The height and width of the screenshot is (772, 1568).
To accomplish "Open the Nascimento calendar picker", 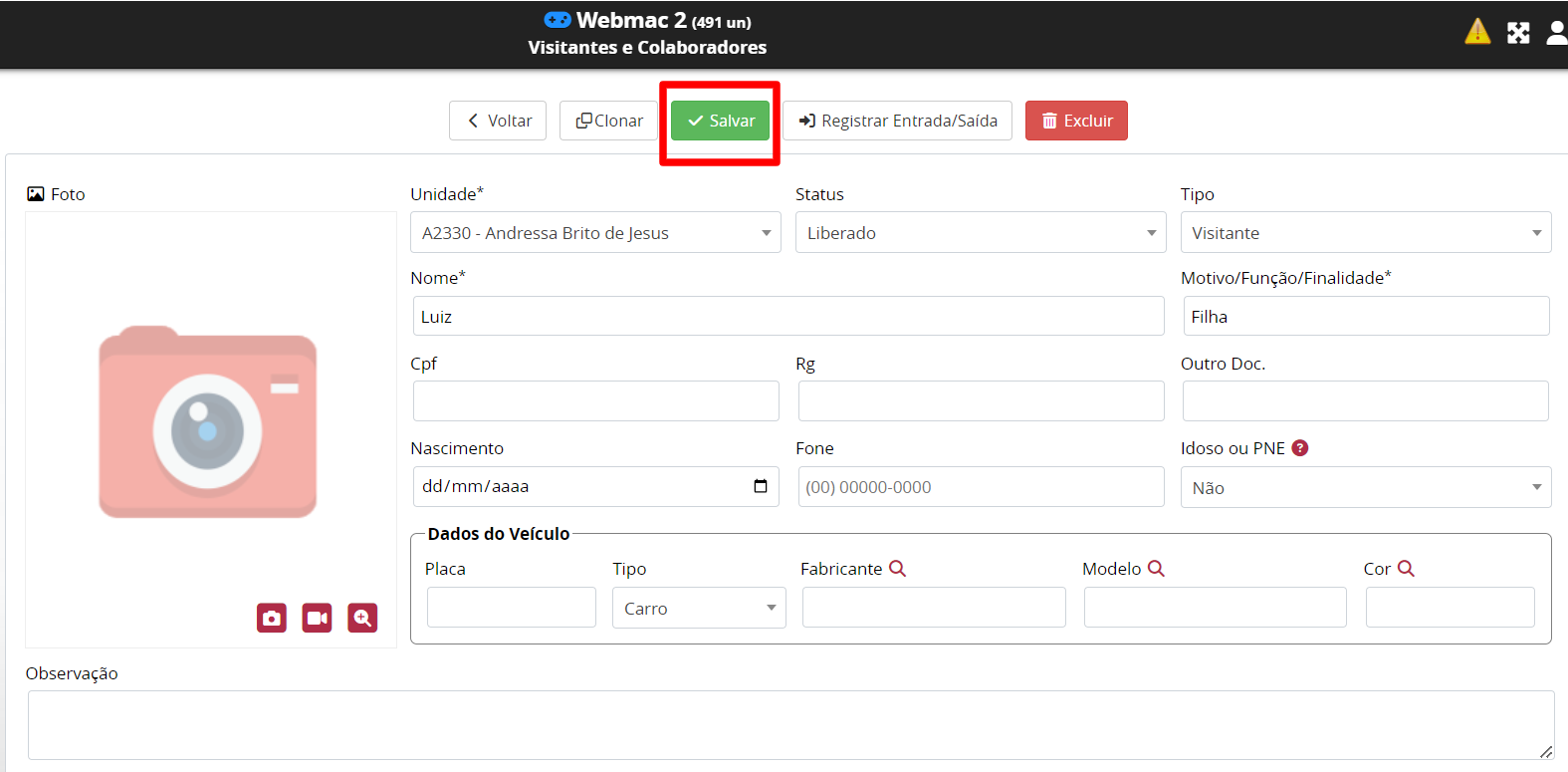I will tap(761, 486).
